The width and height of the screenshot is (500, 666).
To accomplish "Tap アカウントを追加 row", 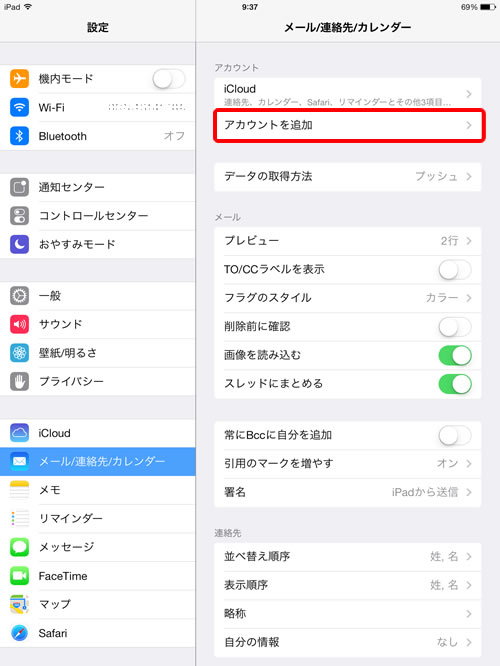I will [348, 125].
